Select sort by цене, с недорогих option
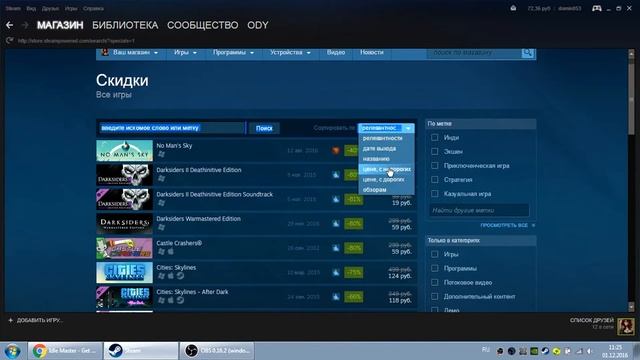 (387, 169)
